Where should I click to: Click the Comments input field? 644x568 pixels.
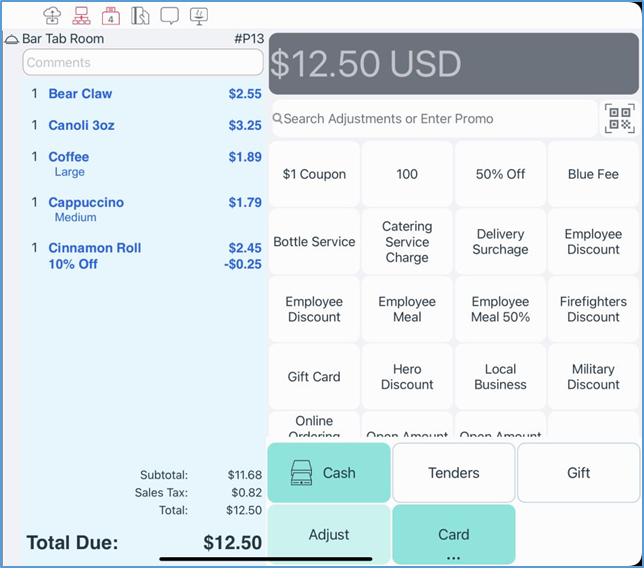142,62
